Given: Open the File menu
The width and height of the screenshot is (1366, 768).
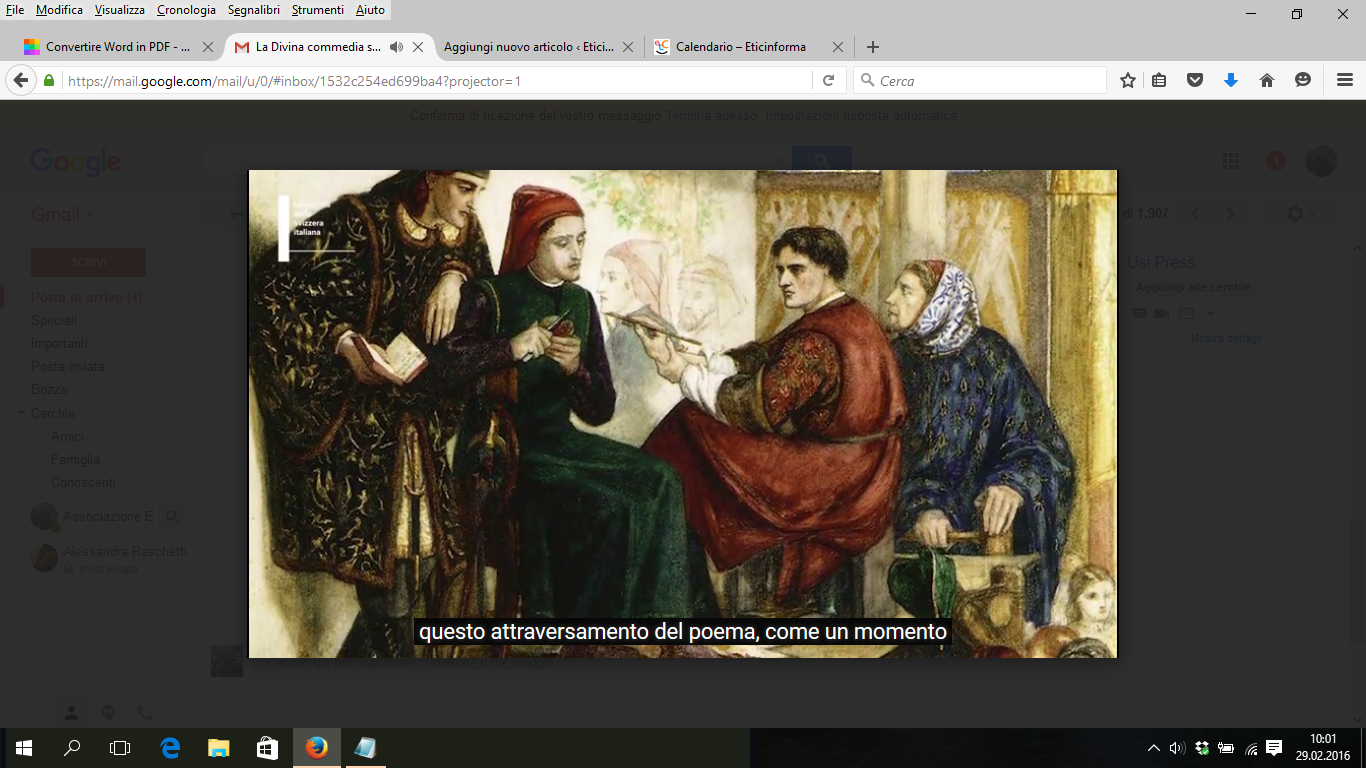Looking at the screenshot, I should (x=15, y=10).
